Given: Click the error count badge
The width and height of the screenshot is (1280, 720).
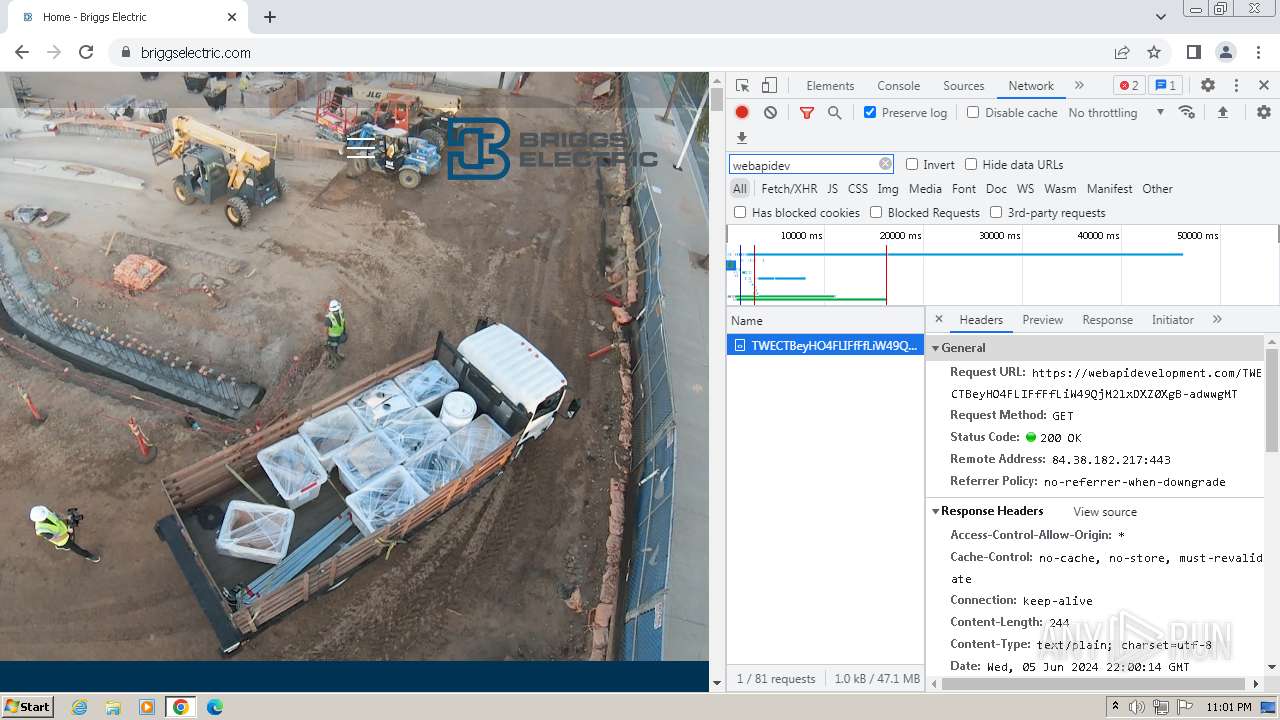Looking at the screenshot, I should [1129, 85].
